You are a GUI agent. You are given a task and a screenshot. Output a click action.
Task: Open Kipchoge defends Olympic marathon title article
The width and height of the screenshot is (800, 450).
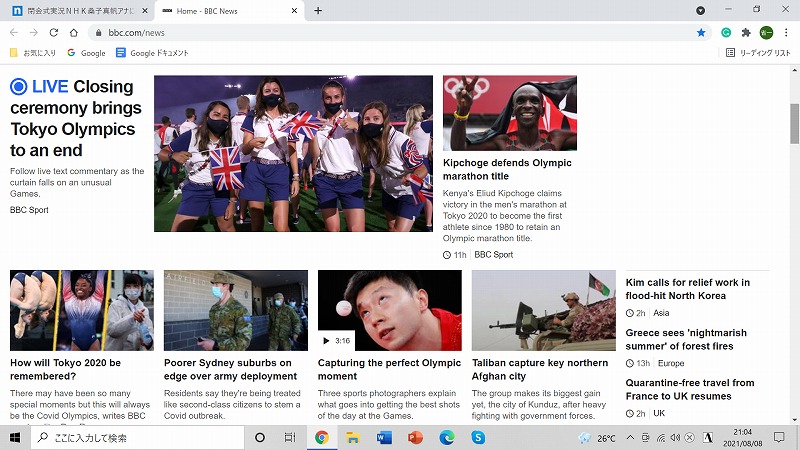(507, 169)
